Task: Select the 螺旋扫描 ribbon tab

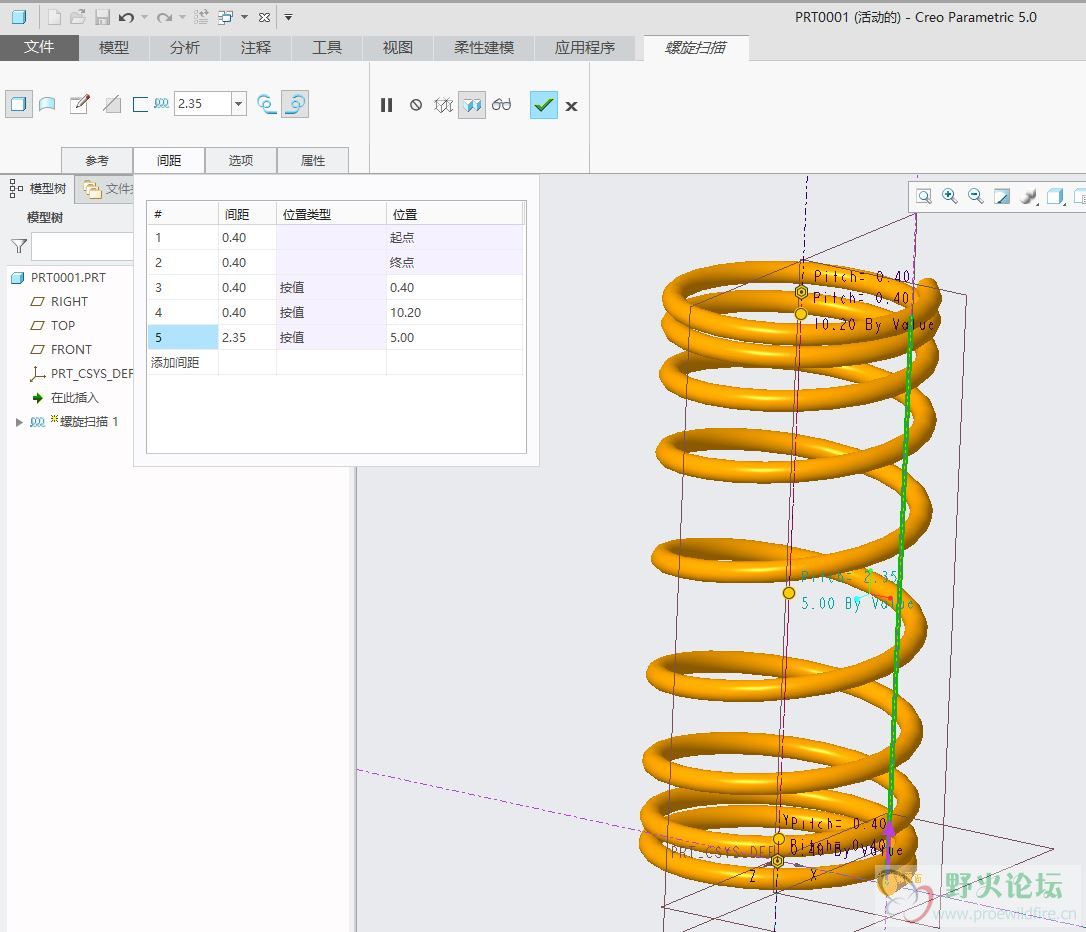Action: click(695, 48)
